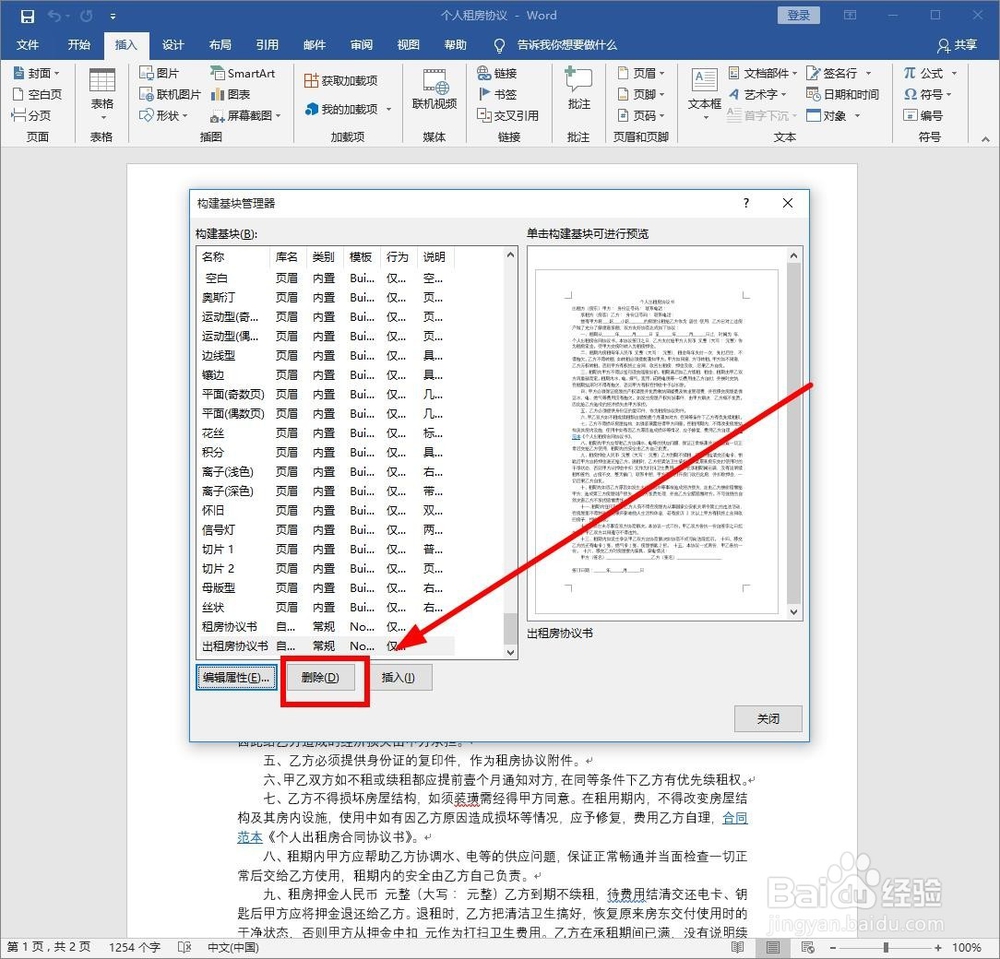Collapse the ribbon arrow
This screenshot has width=1000, height=959.
(985, 138)
